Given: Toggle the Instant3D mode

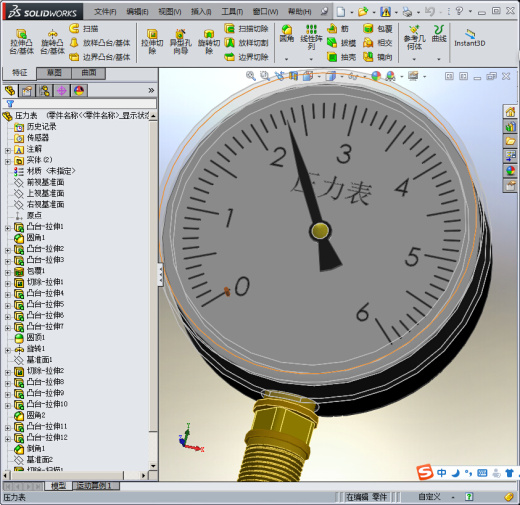Looking at the screenshot, I should (x=470, y=38).
